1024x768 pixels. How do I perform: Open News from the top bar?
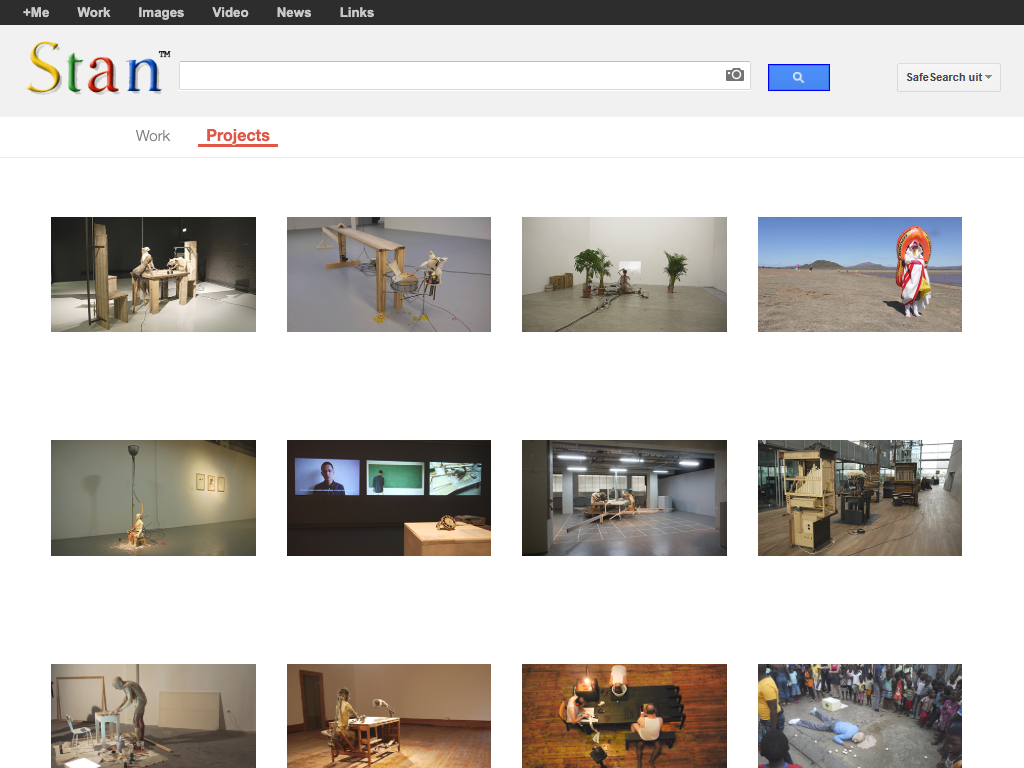point(294,13)
